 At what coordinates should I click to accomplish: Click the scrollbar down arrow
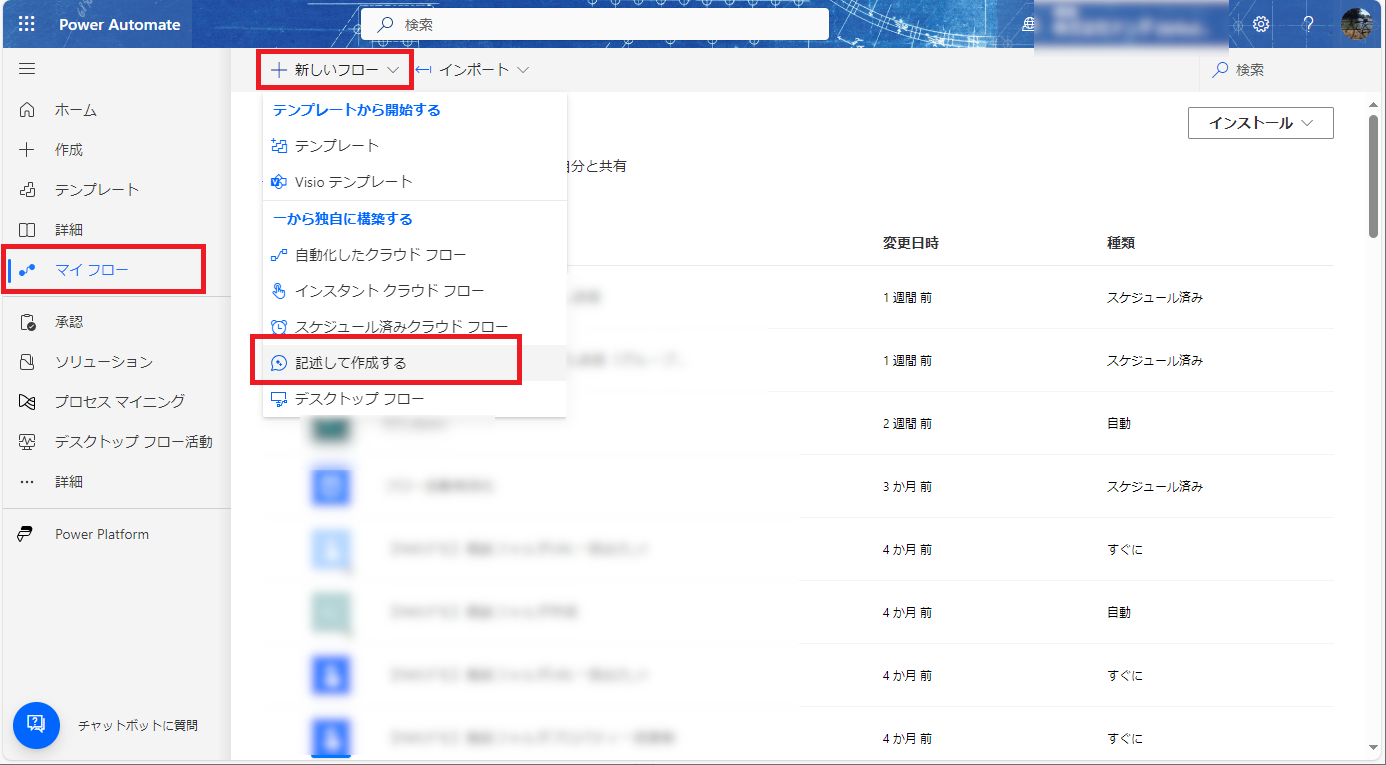pos(1372,746)
